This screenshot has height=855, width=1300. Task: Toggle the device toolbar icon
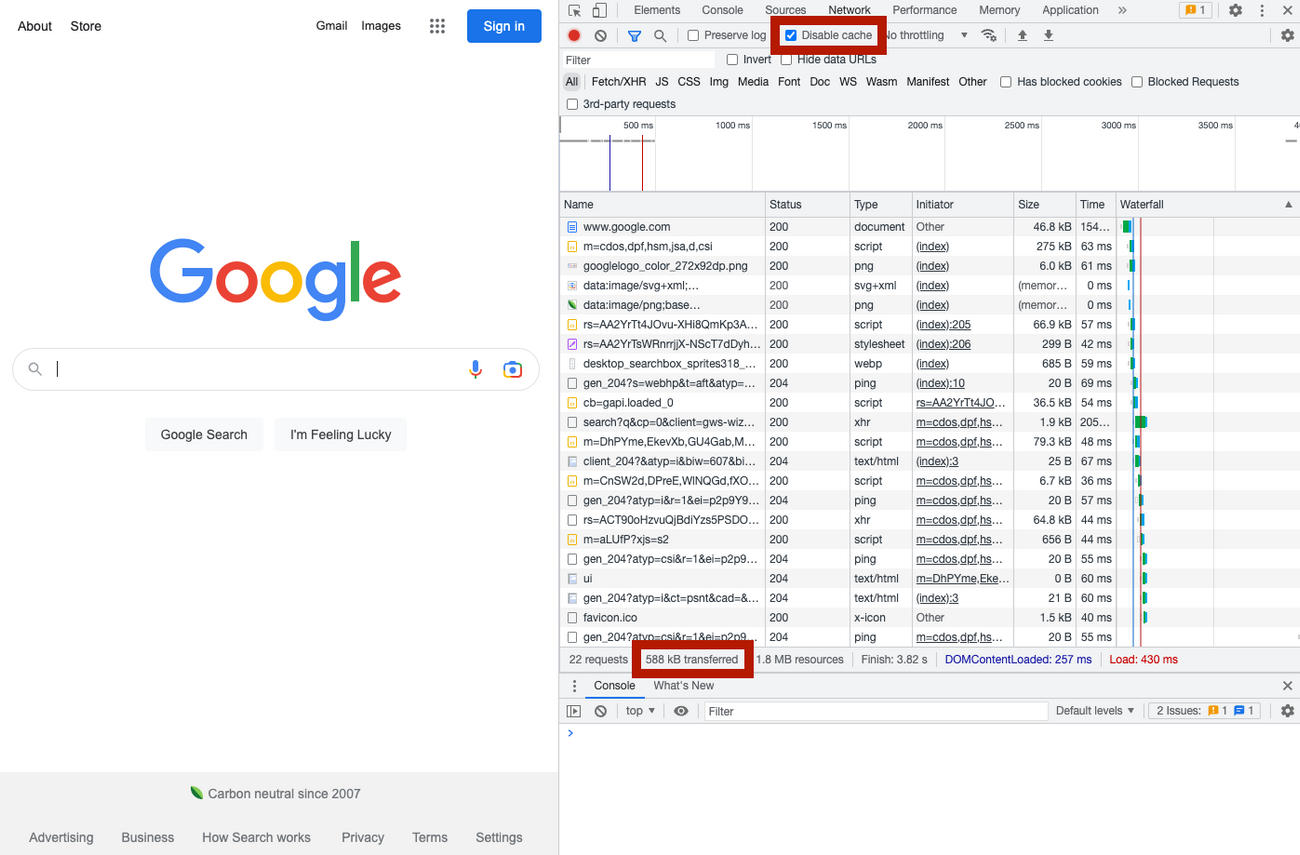(x=599, y=11)
